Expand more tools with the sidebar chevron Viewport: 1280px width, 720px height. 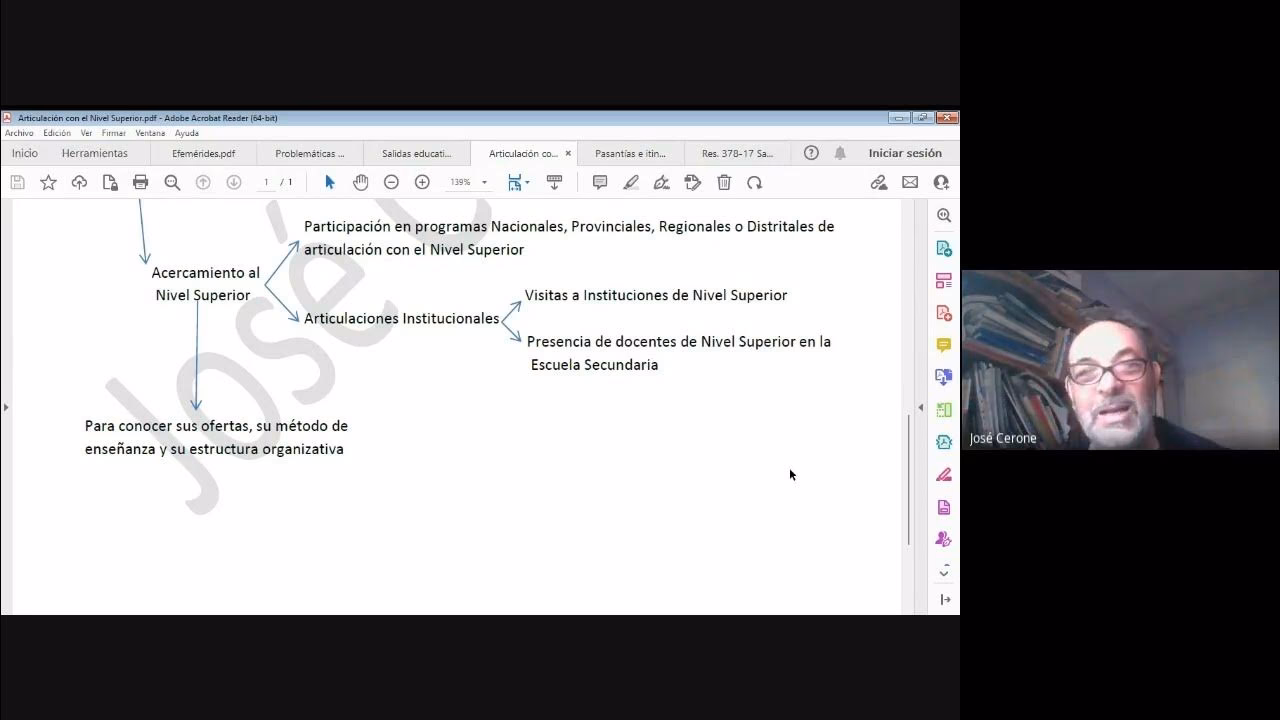click(943, 570)
